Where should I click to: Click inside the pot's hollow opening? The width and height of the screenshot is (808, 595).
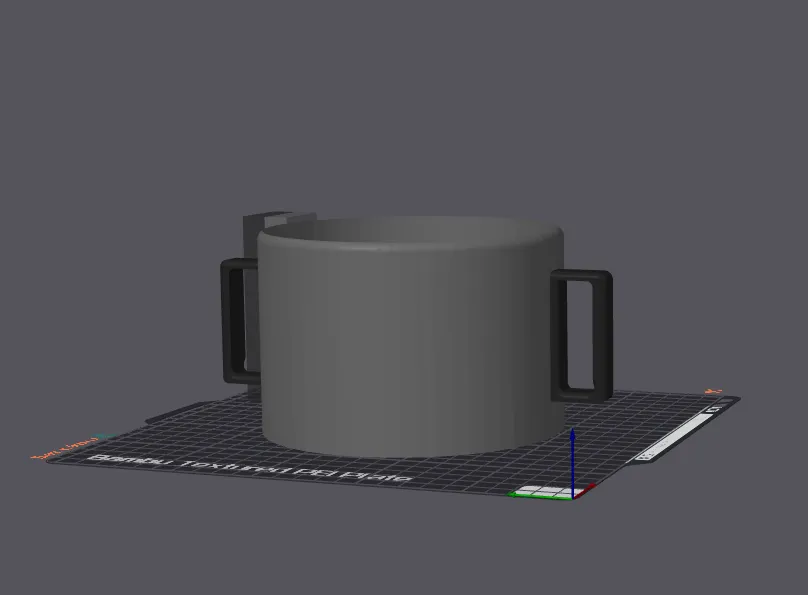pos(412,230)
